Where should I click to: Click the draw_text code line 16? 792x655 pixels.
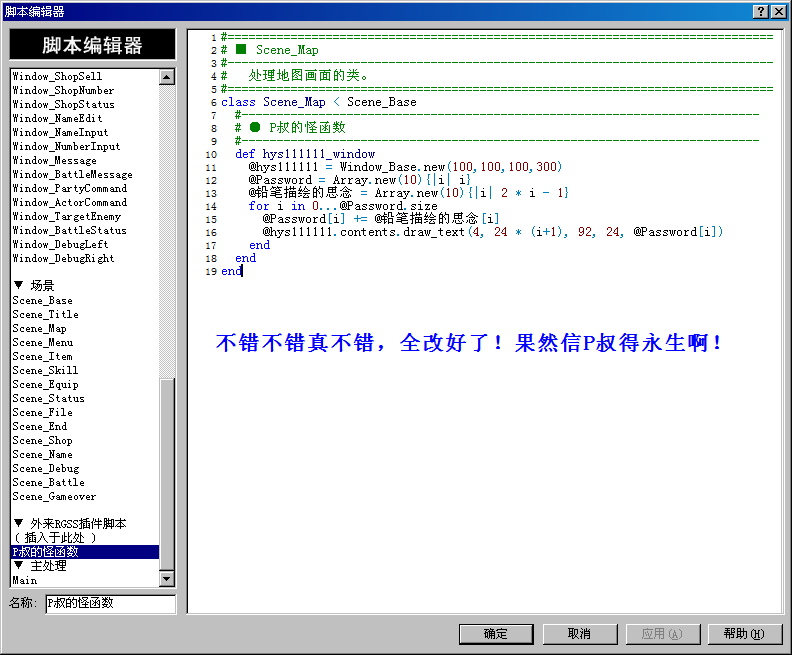tap(492, 232)
